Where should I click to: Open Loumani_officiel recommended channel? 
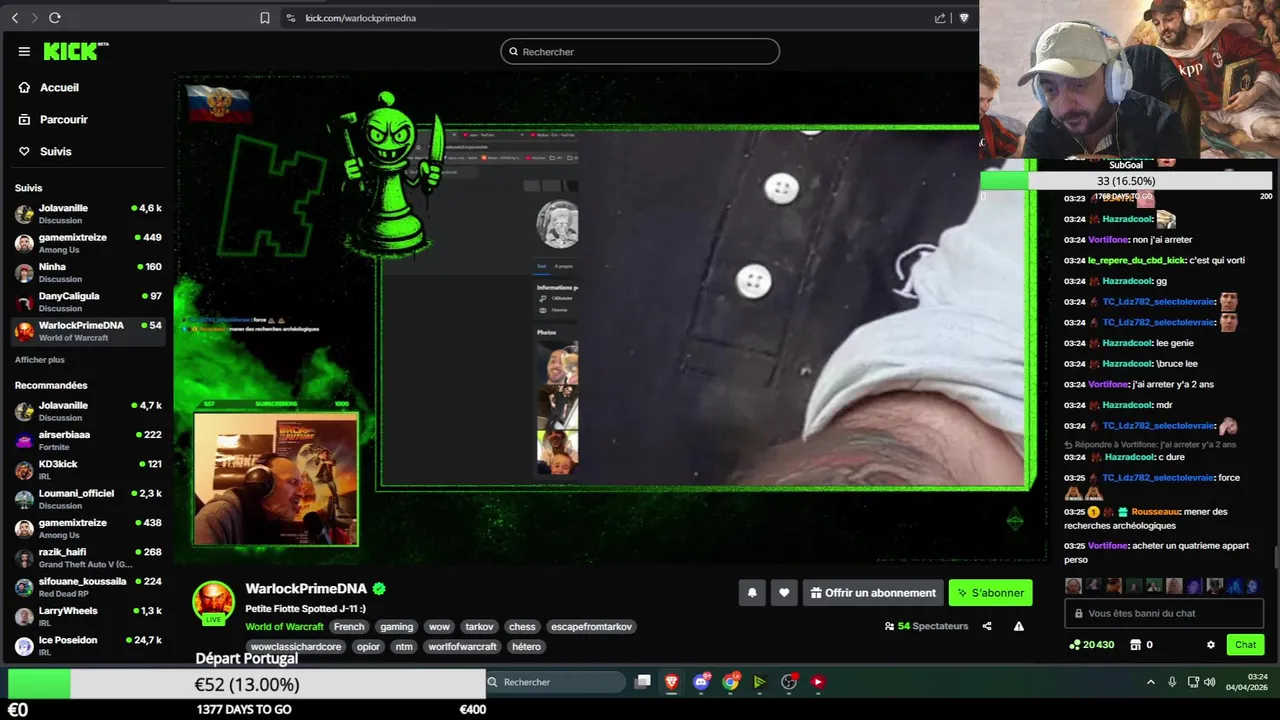(88, 499)
